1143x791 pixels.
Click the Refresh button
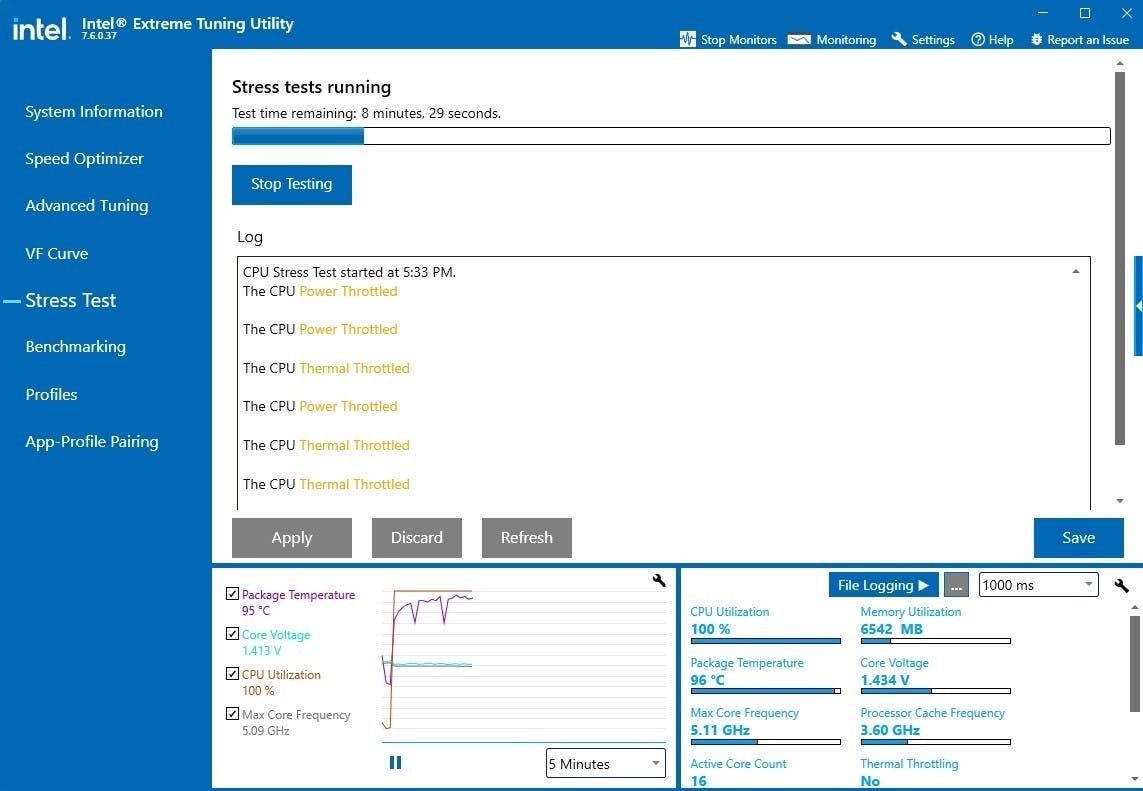(x=527, y=538)
